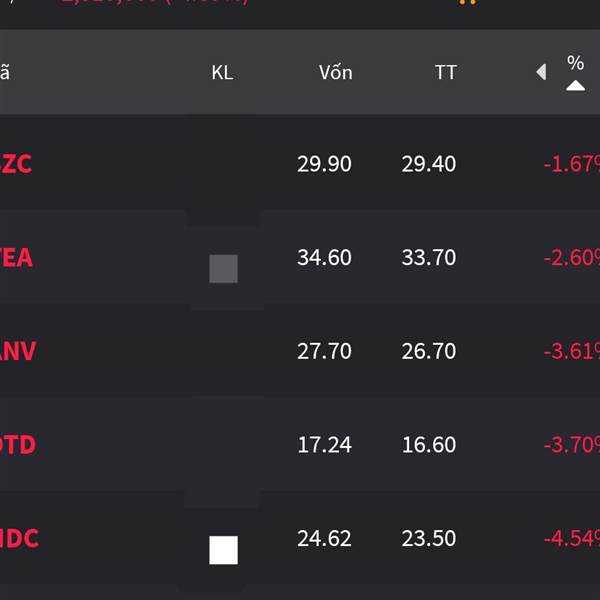Open the stock row with Vốn 29.90
This screenshot has height=600, width=600.
click(17, 164)
